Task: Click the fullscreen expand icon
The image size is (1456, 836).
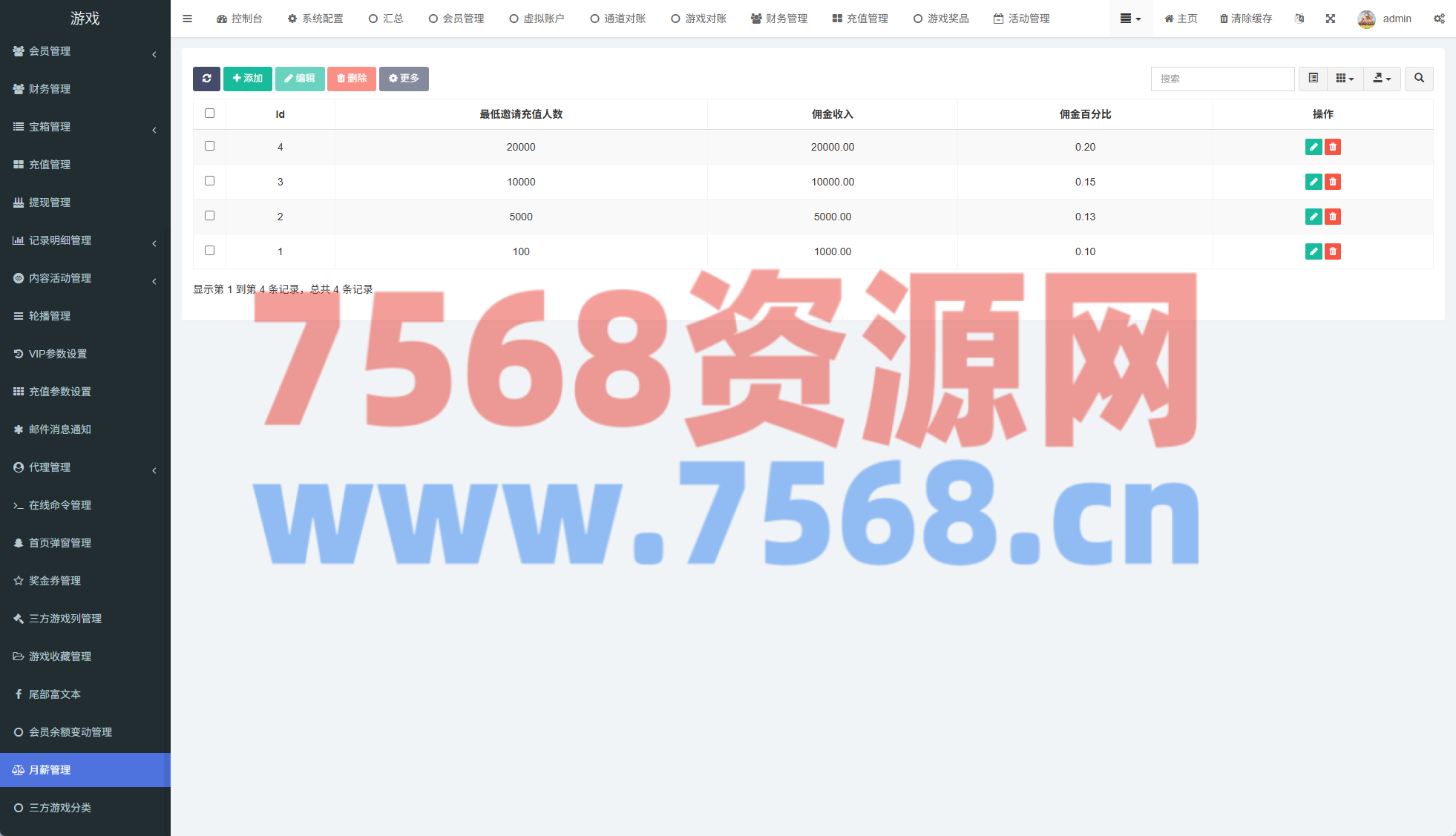Action: coord(1330,19)
